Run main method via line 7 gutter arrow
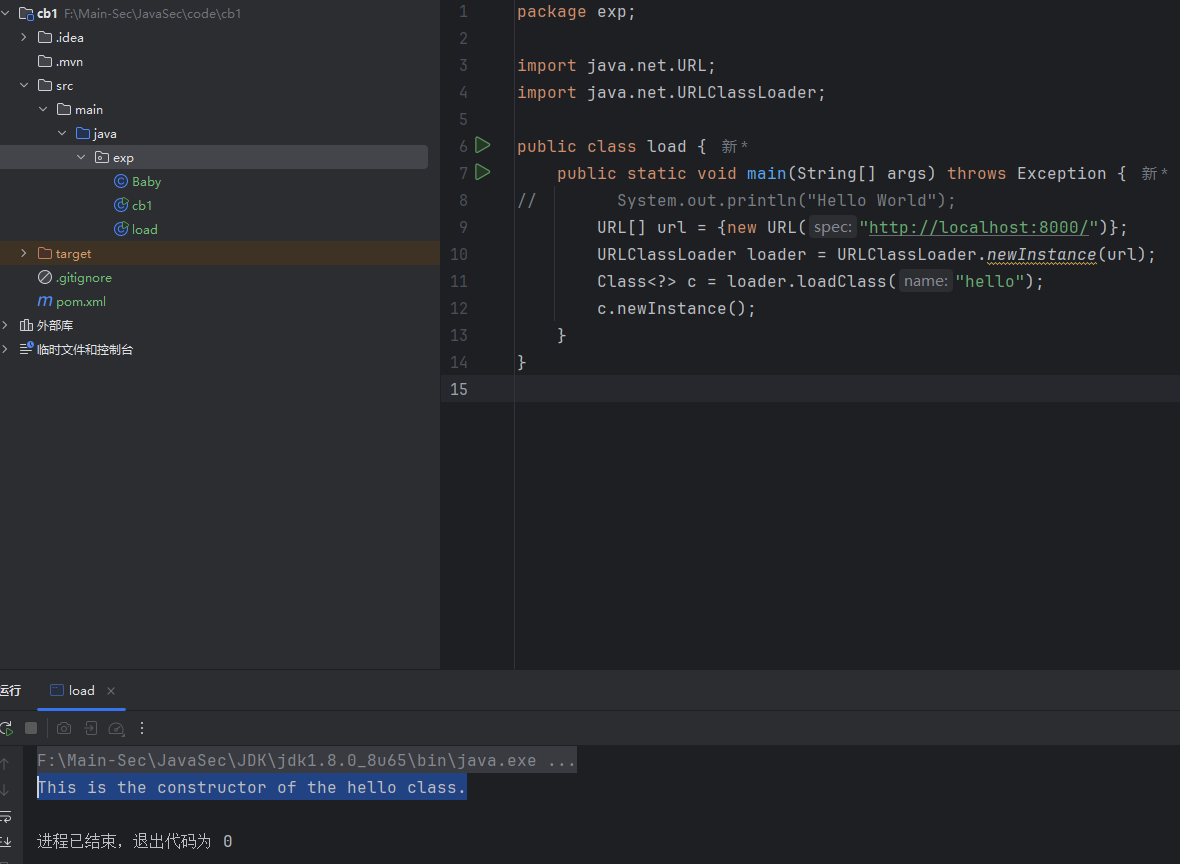 482,172
